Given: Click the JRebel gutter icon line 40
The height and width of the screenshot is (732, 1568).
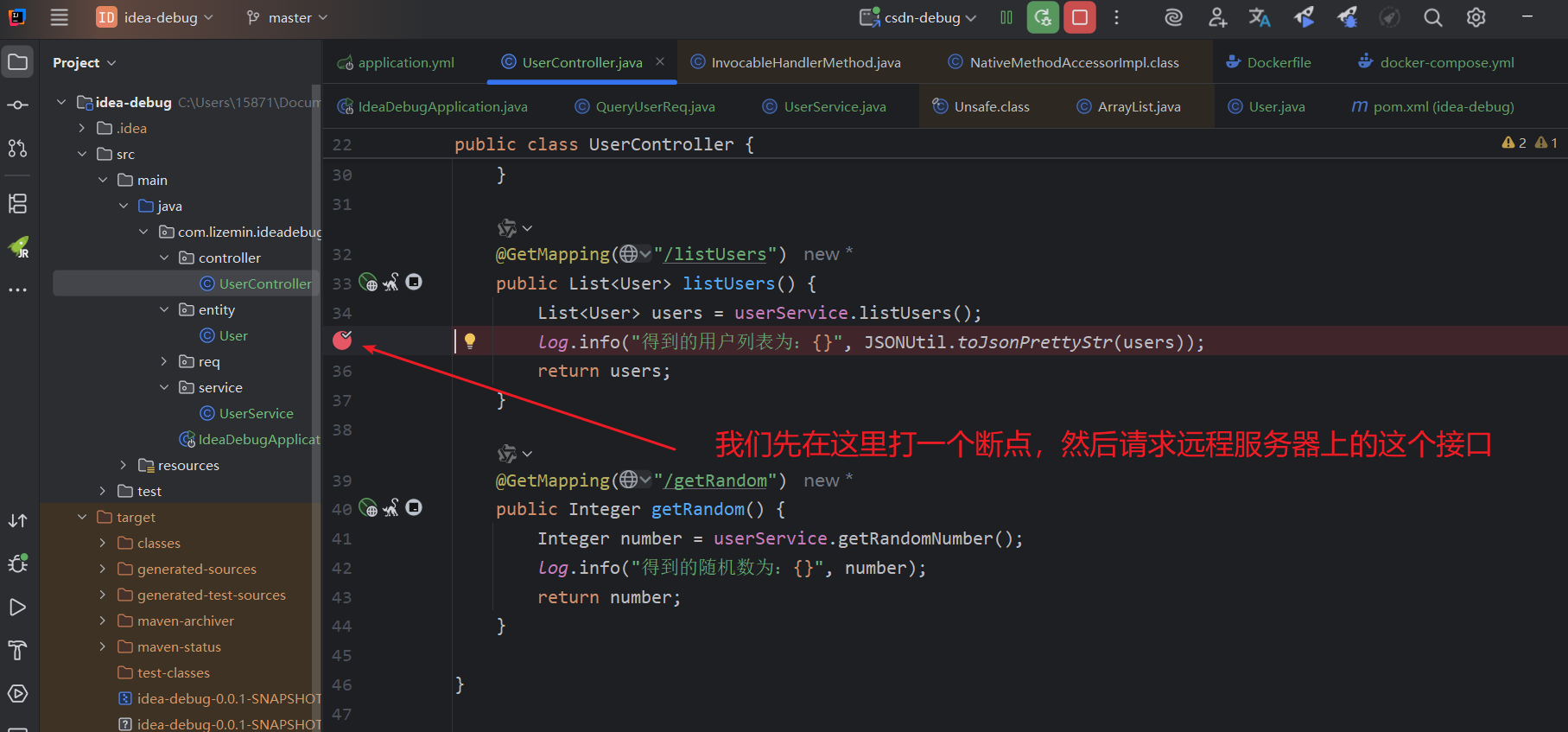Looking at the screenshot, I should [x=391, y=508].
